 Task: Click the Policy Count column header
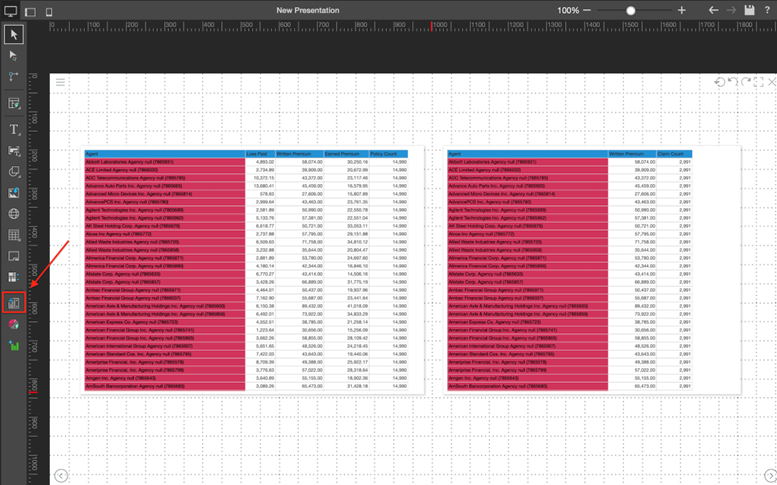pyautogui.click(x=388, y=154)
